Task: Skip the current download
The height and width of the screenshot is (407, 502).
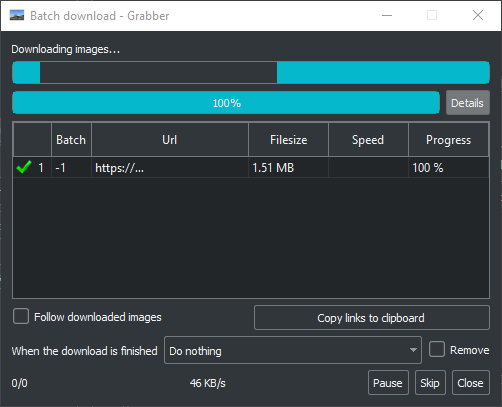Action: (x=430, y=383)
